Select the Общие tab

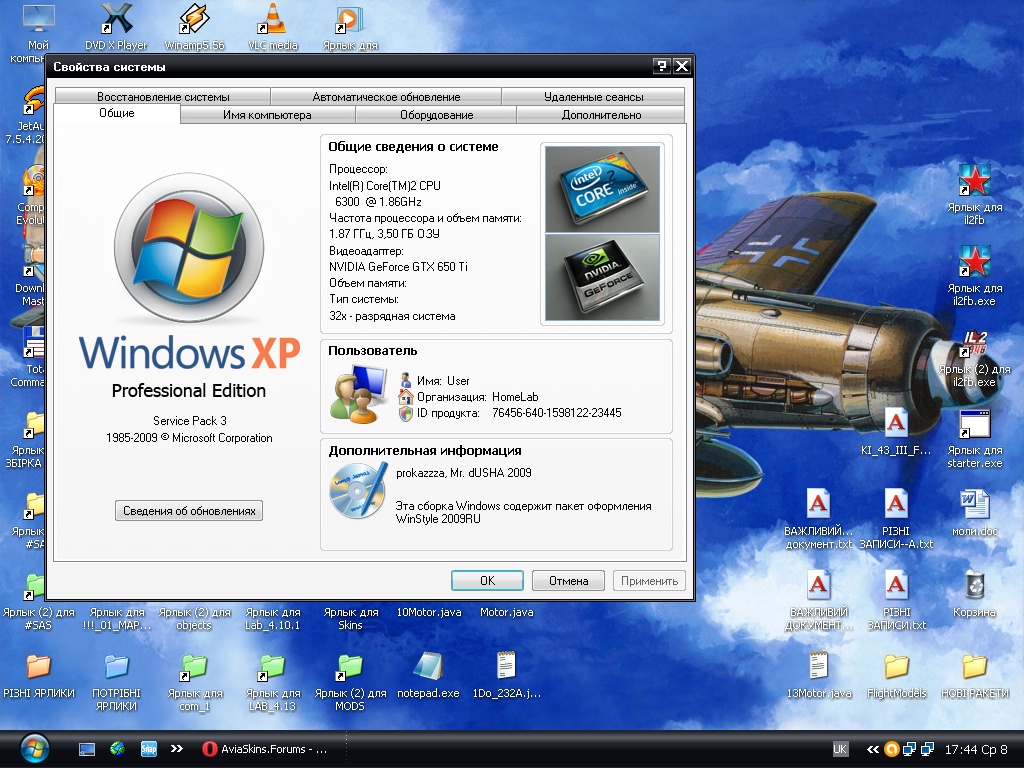pyautogui.click(x=117, y=113)
